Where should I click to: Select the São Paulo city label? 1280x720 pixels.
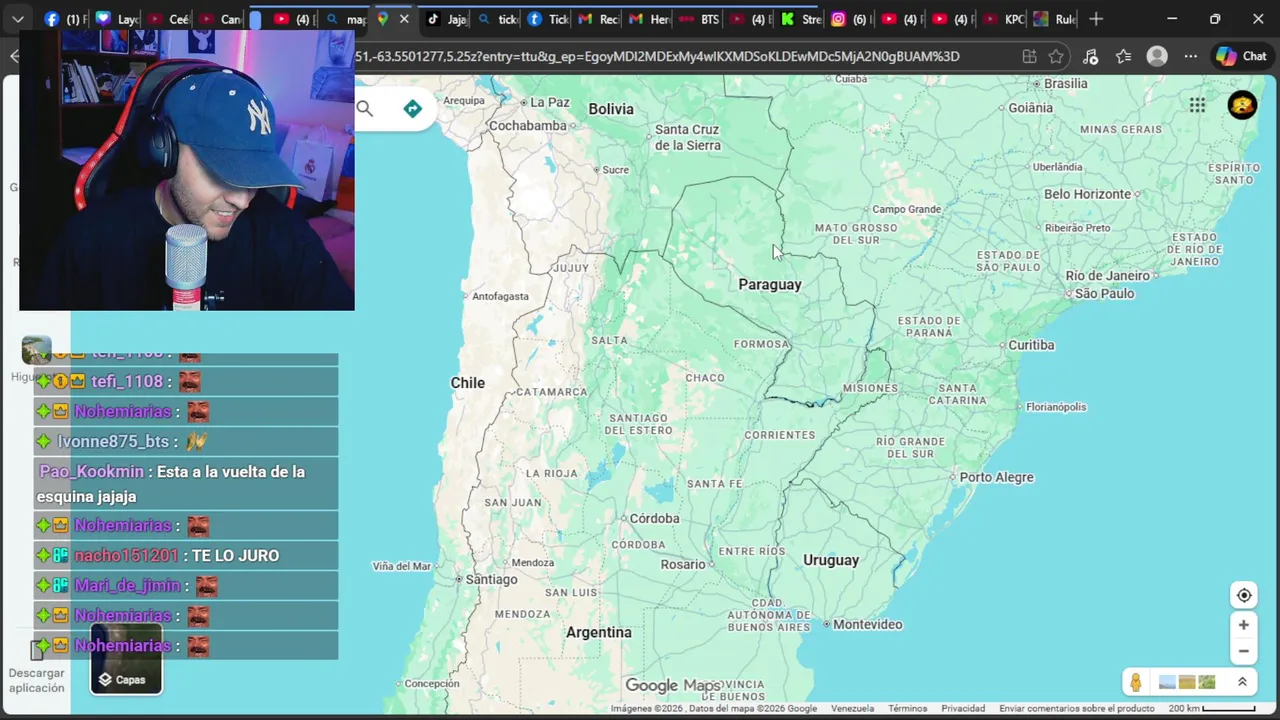pos(1105,293)
